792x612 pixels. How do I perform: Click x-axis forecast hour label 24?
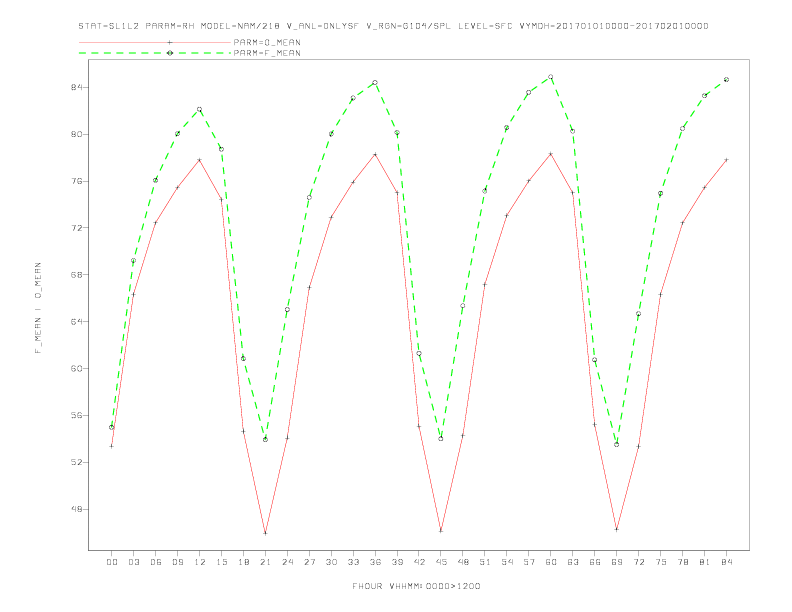[x=287, y=562]
